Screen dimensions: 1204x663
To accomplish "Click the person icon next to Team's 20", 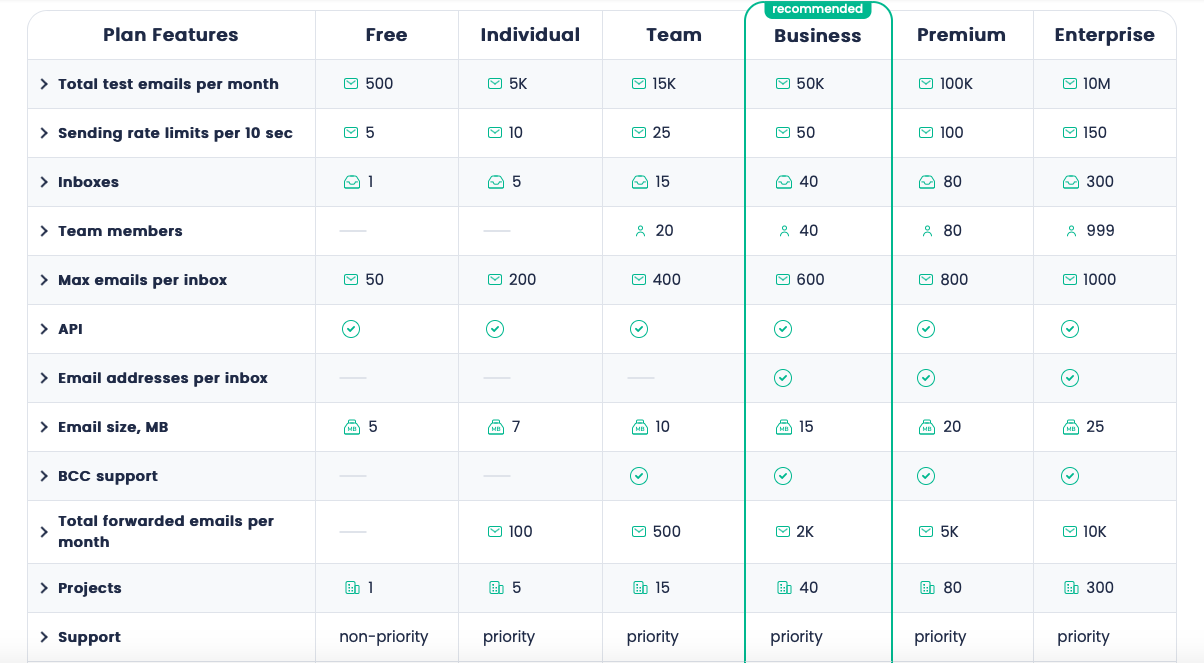I will (640, 231).
